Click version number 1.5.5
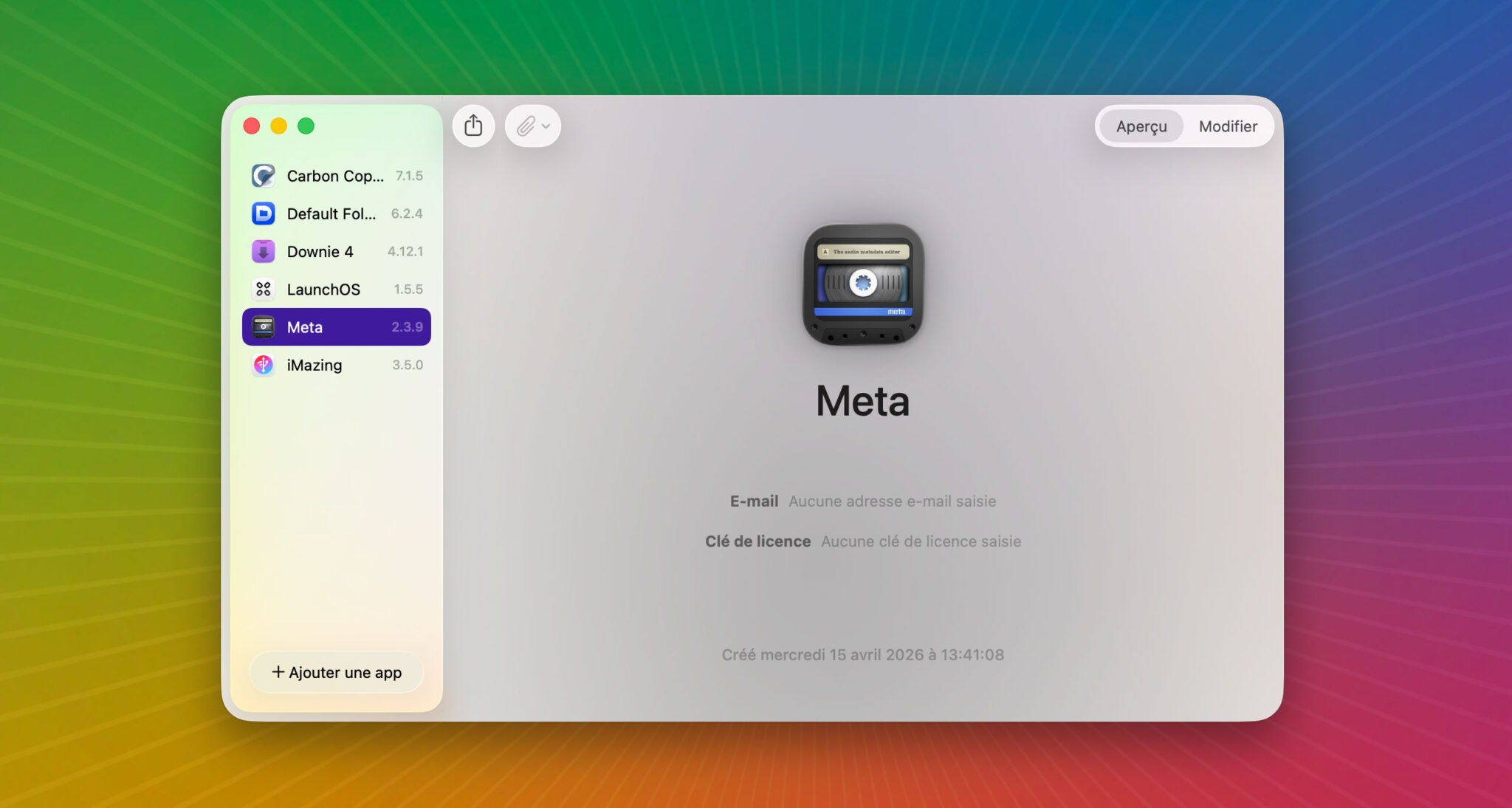Screen dimensions: 1512x808 click(408, 289)
